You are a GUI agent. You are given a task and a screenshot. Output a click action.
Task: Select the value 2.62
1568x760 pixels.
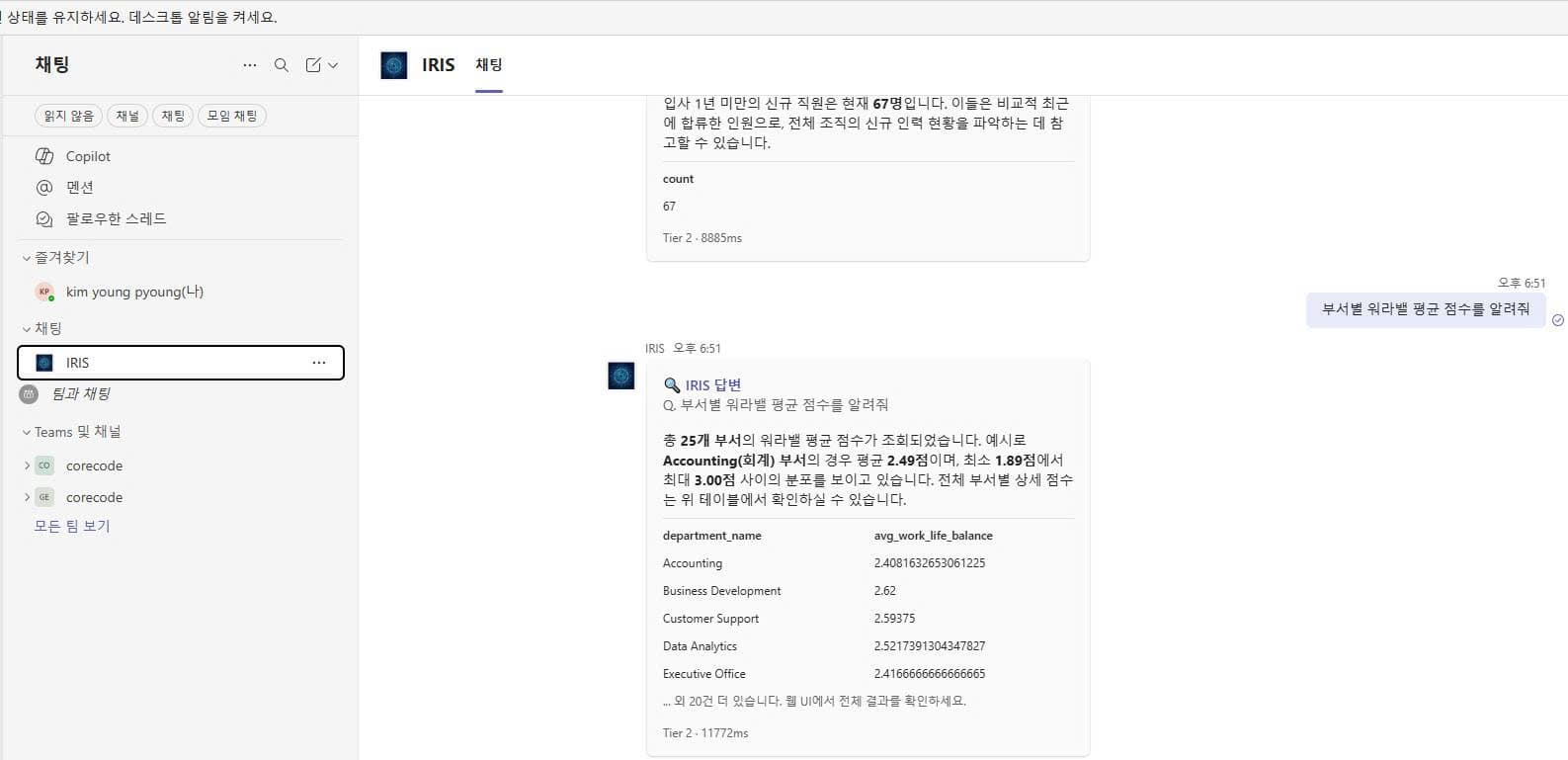coord(885,591)
